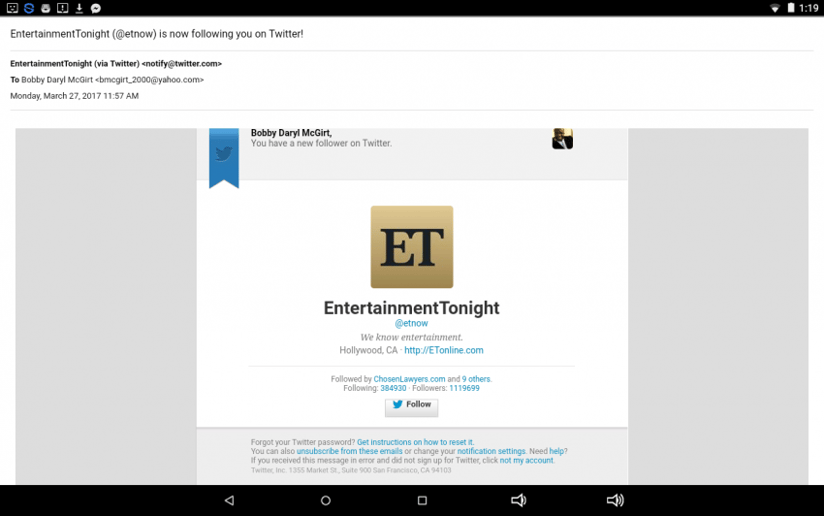Tap the Android home circle button
The height and width of the screenshot is (516, 824).
point(326,500)
